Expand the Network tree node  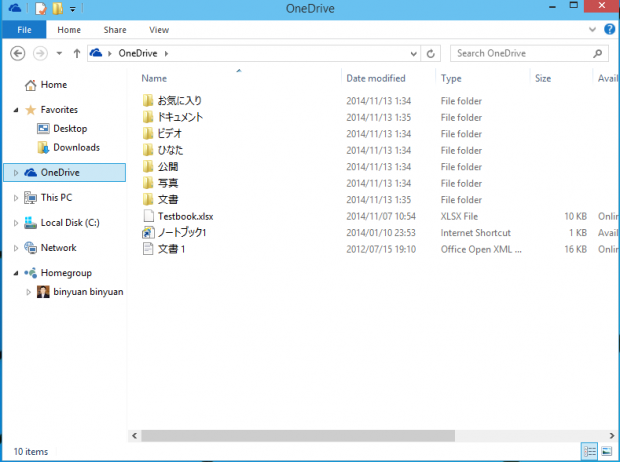(x=16, y=248)
